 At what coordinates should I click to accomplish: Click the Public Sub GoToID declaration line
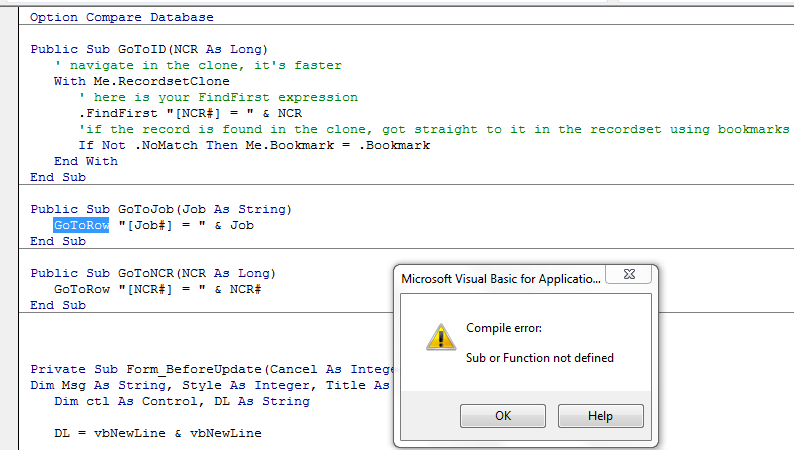[149, 49]
